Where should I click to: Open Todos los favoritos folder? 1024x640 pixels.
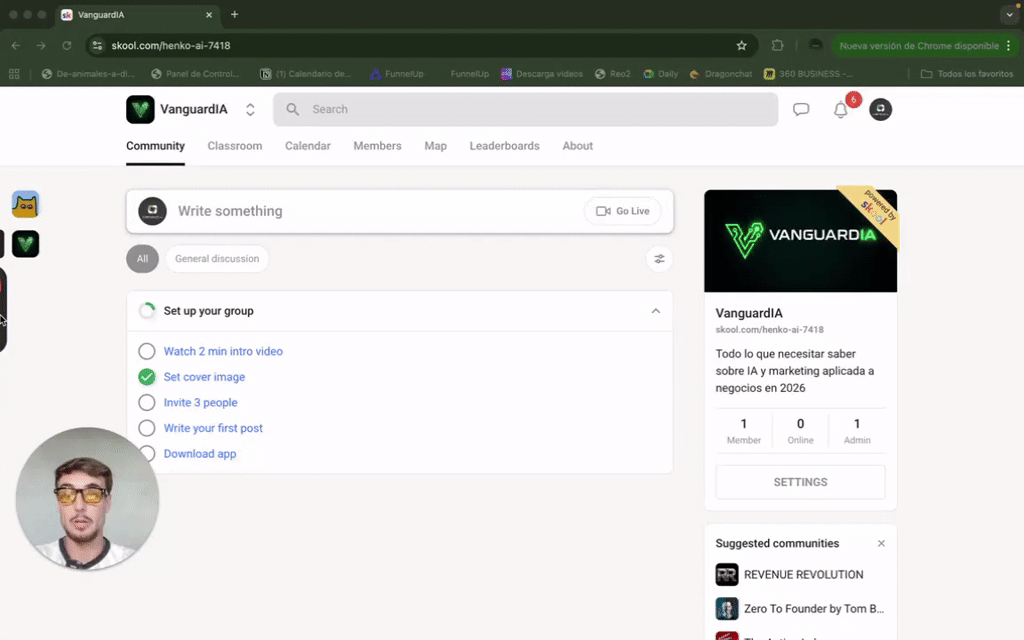point(967,74)
